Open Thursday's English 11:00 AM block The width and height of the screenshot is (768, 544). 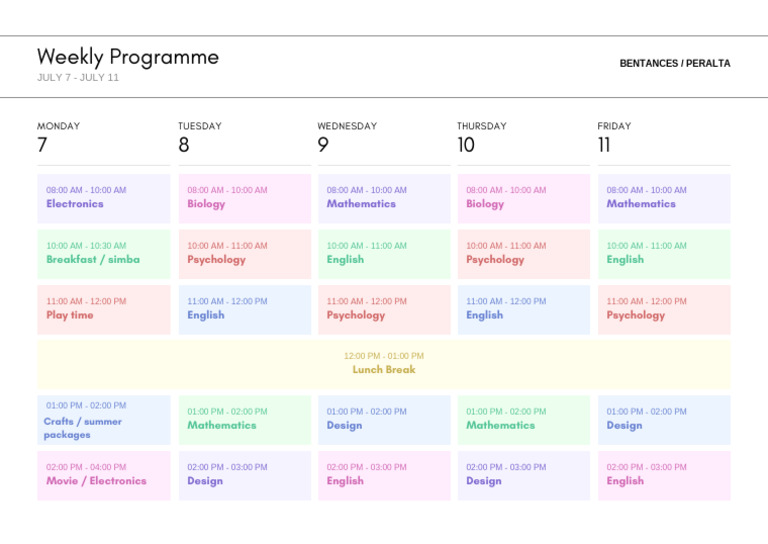tap(524, 309)
